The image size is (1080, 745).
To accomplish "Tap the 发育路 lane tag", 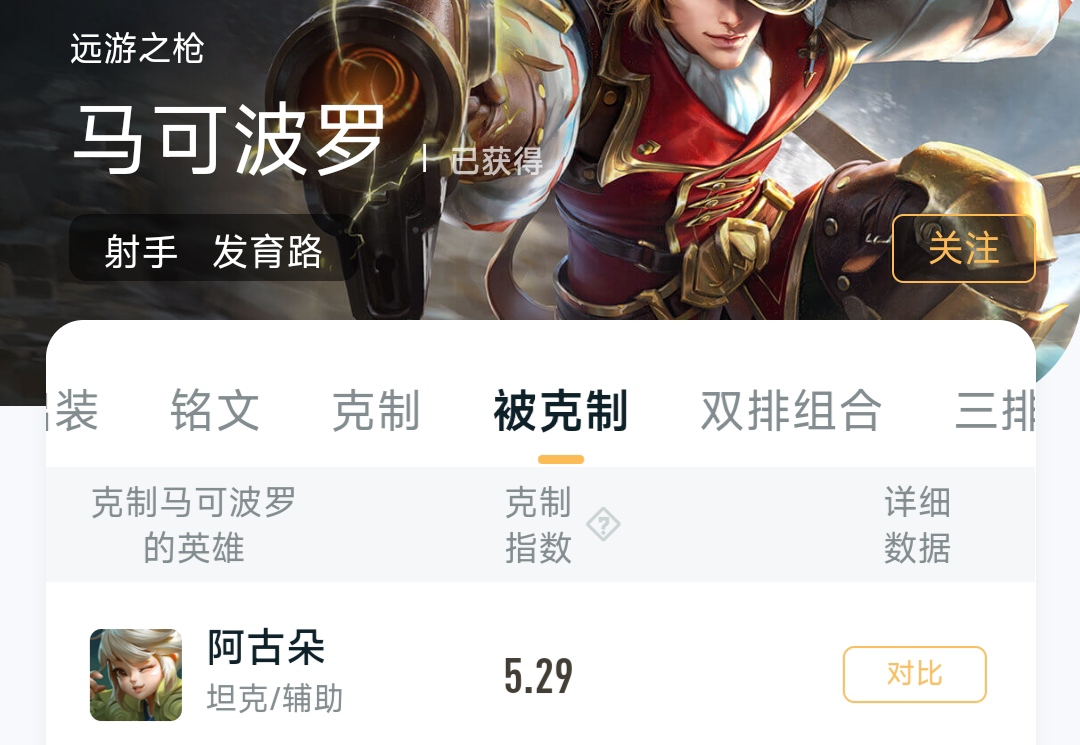I will pos(267,251).
